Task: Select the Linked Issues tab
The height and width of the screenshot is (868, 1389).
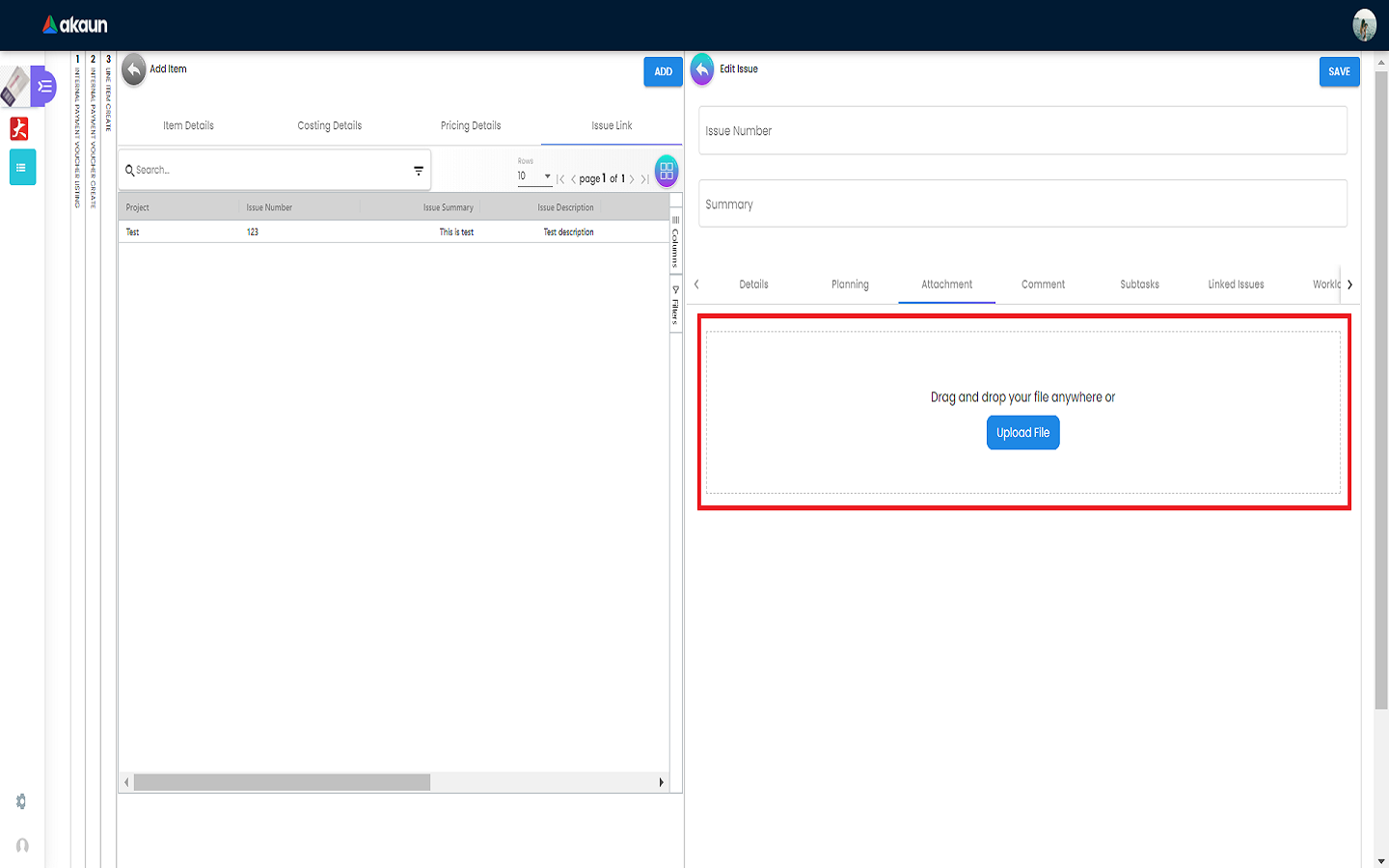Action: coord(1236,285)
